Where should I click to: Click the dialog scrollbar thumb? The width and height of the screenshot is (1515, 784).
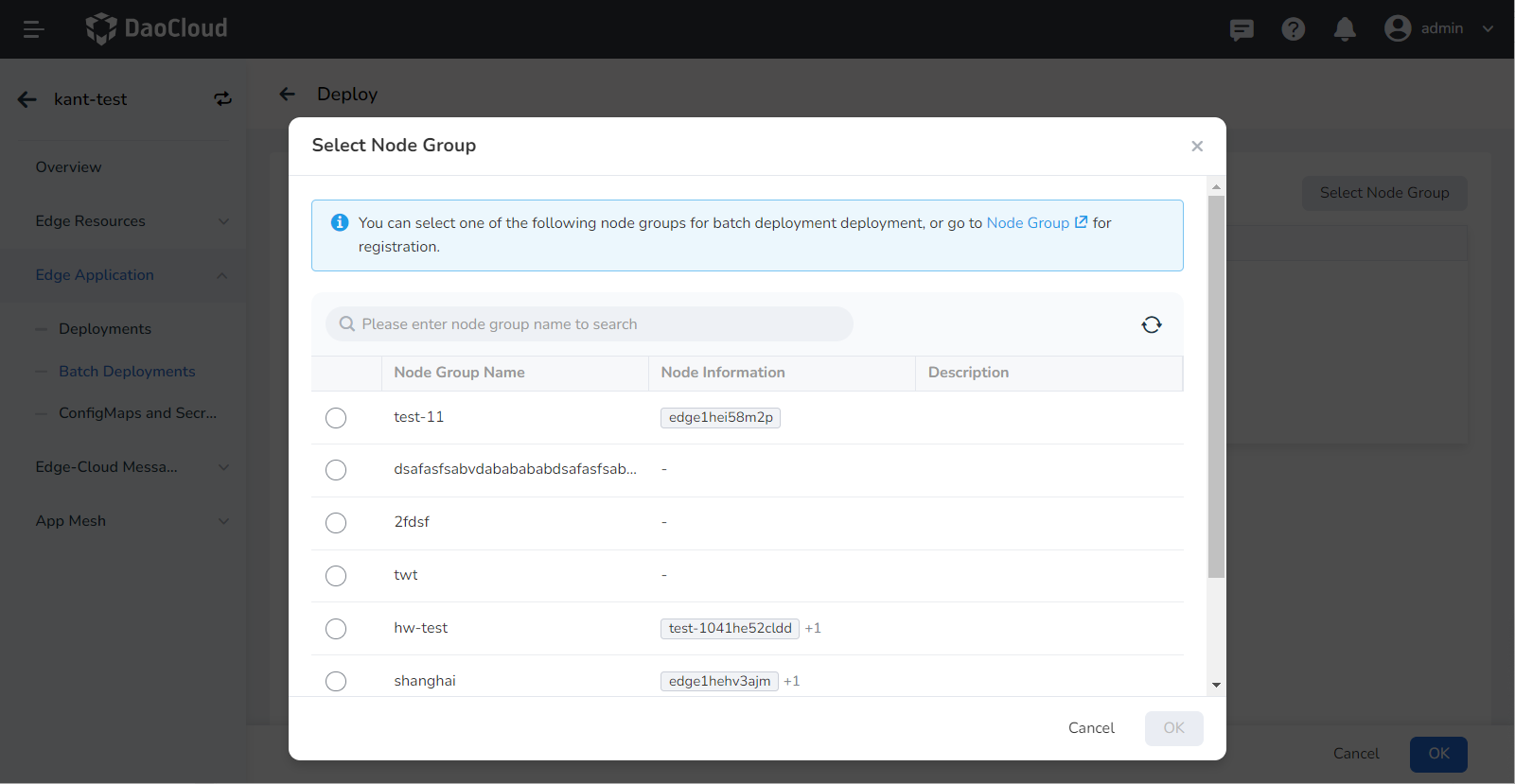tap(1216, 386)
